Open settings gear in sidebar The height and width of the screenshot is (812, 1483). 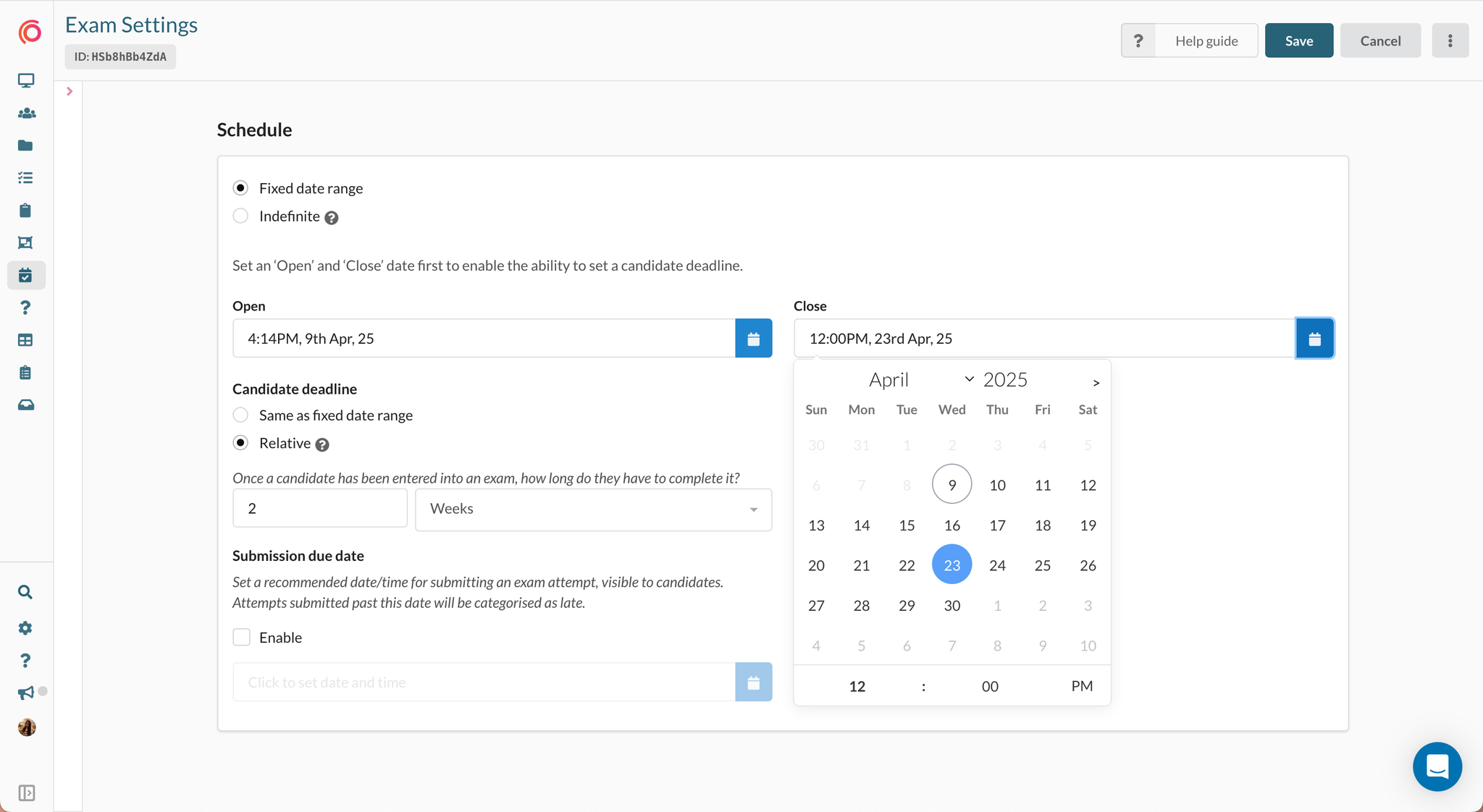pyautogui.click(x=25, y=627)
